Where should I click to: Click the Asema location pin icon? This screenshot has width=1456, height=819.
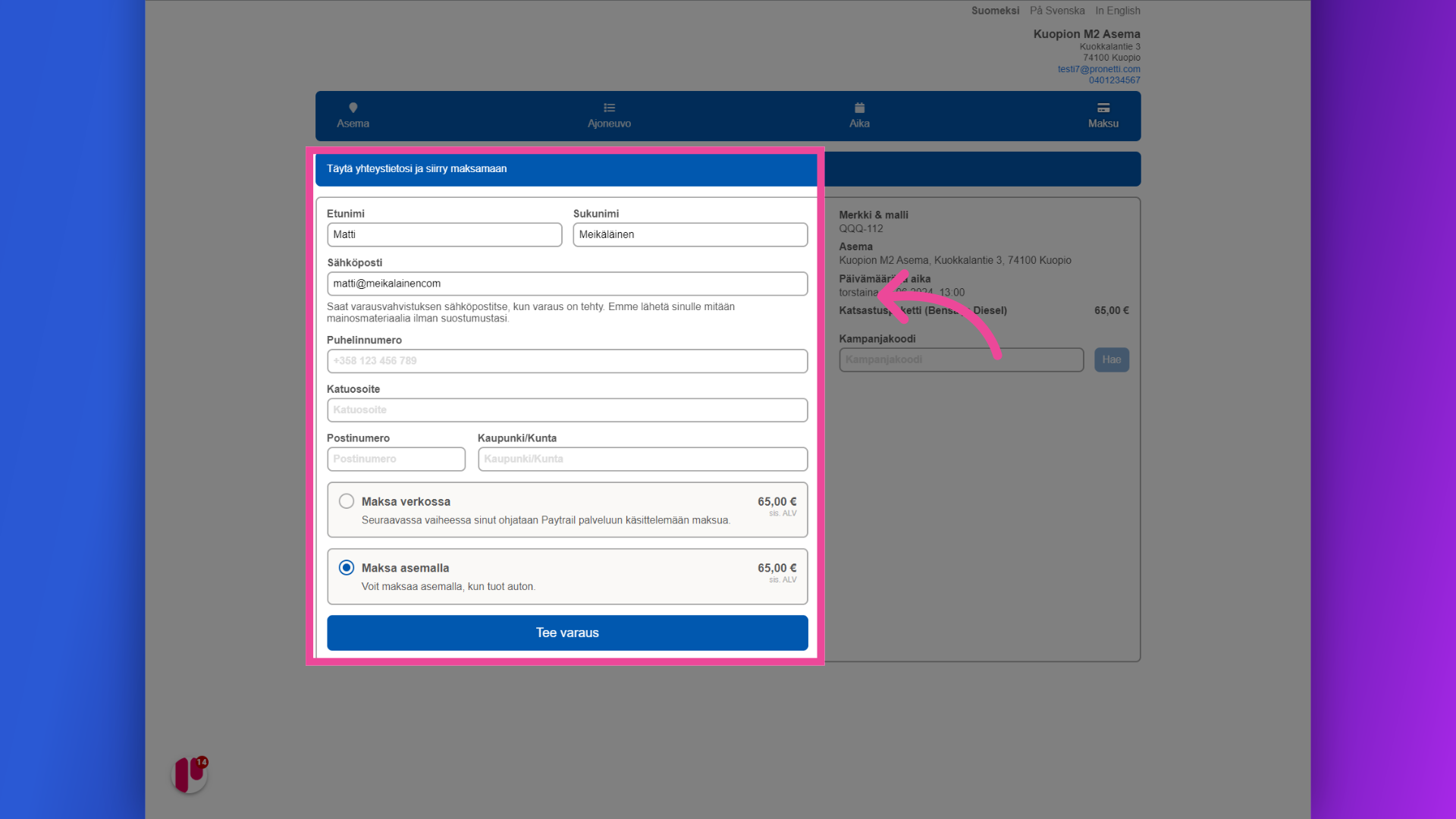pos(353,108)
